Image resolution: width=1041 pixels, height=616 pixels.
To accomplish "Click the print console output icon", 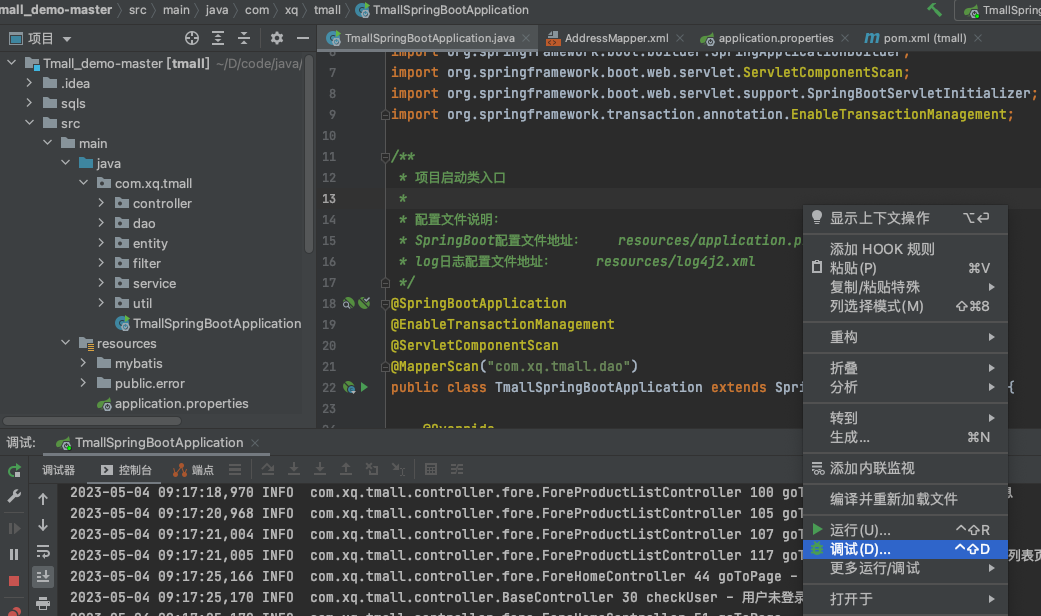I will 43,603.
